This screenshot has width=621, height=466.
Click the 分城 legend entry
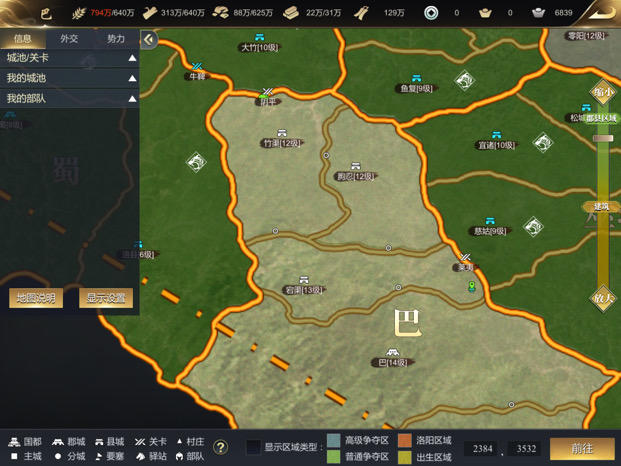[x=70, y=456]
